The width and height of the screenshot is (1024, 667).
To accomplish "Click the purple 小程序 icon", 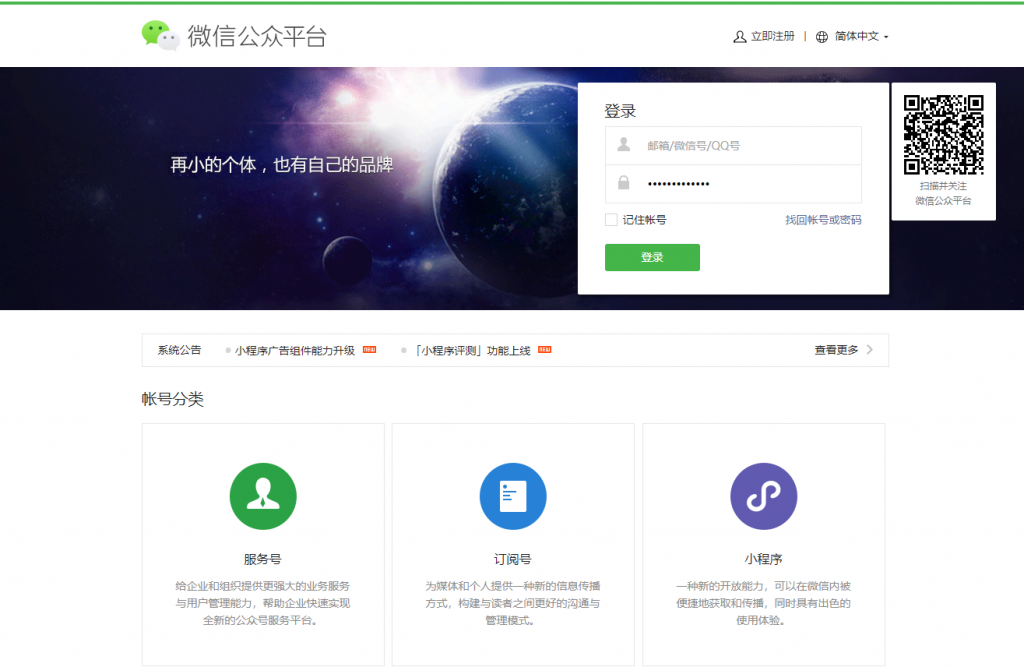I will coord(763,496).
